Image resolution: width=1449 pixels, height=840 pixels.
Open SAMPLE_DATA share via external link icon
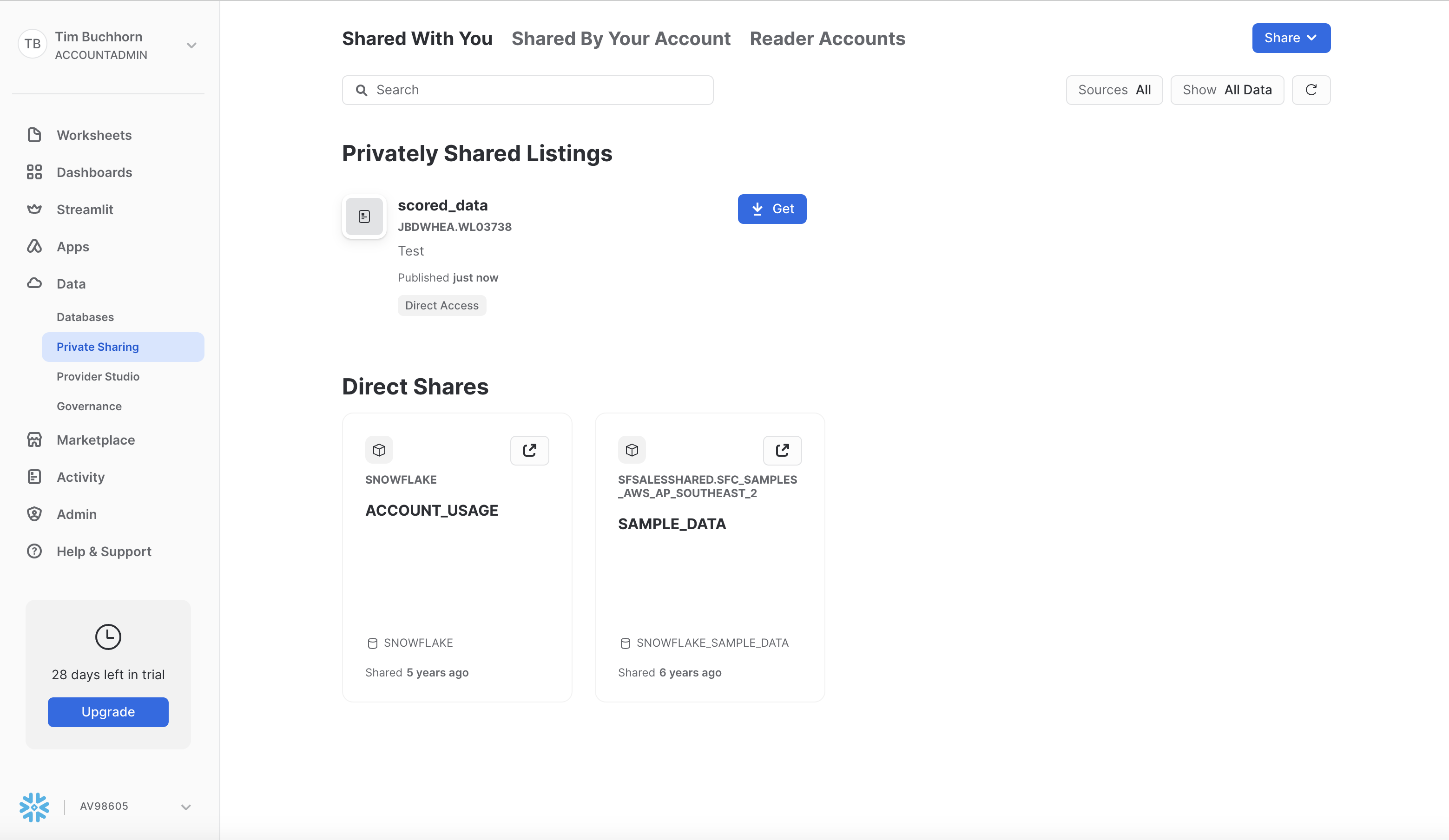781,450
